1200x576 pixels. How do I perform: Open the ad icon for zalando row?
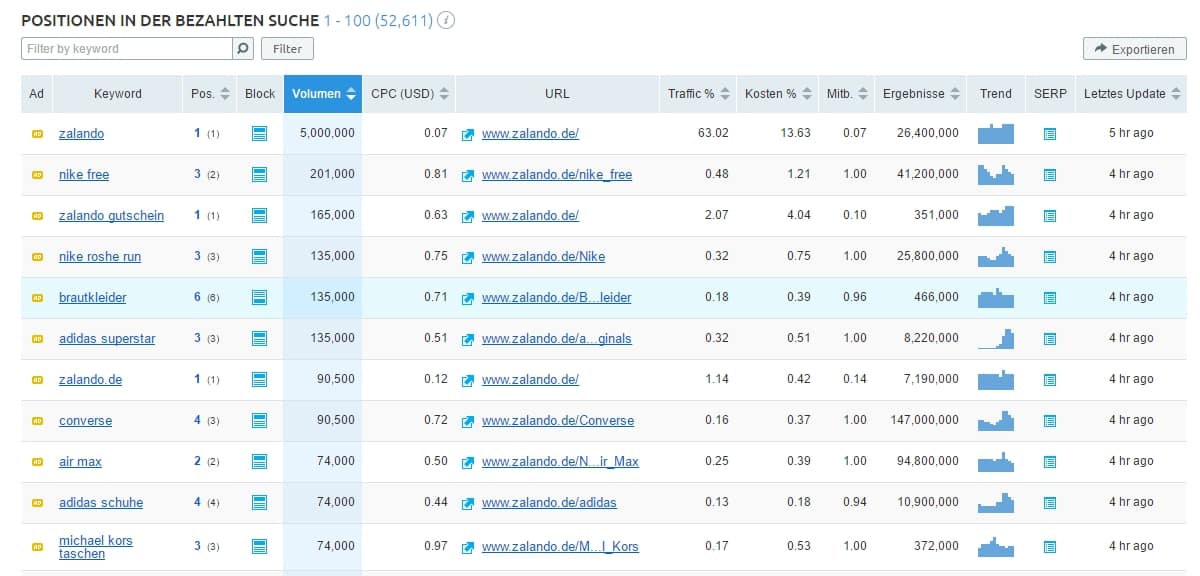tap(37, 133)
